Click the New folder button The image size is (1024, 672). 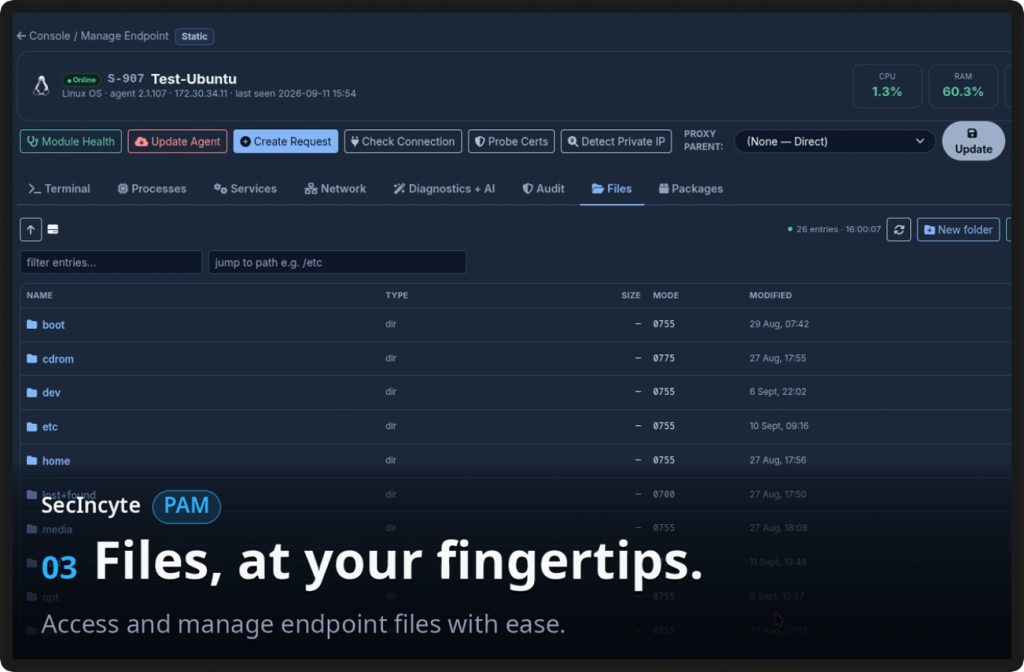958,229
